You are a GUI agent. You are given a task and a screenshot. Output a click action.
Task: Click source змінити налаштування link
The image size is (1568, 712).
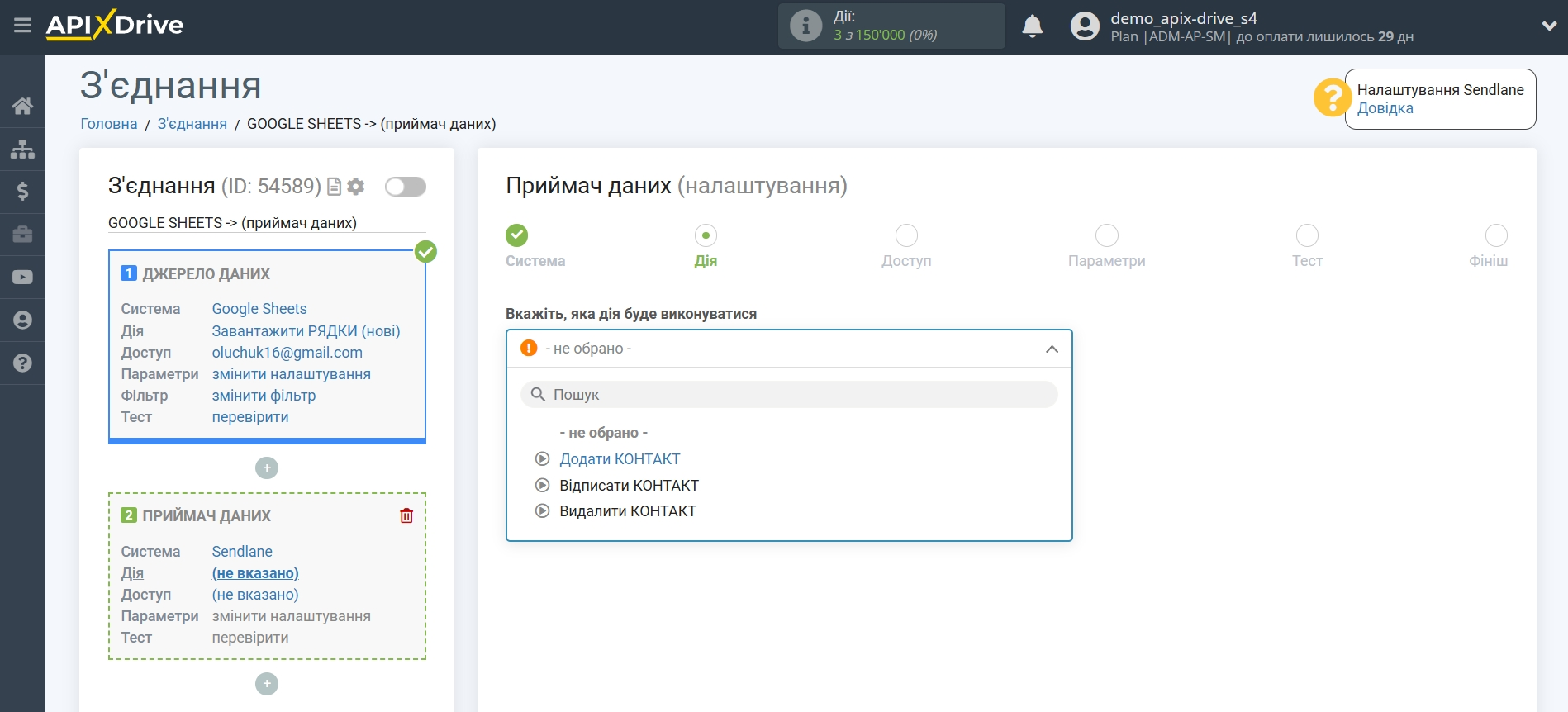(x=291, y=374)
